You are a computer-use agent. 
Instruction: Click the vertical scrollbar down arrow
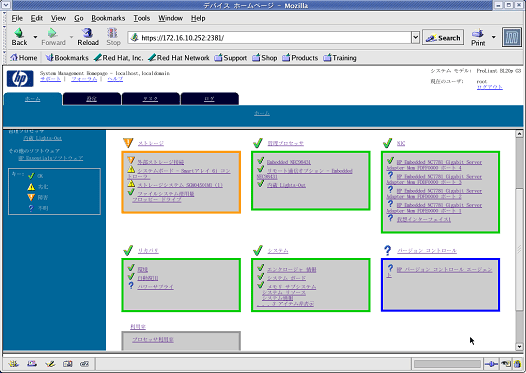[519, 347]
